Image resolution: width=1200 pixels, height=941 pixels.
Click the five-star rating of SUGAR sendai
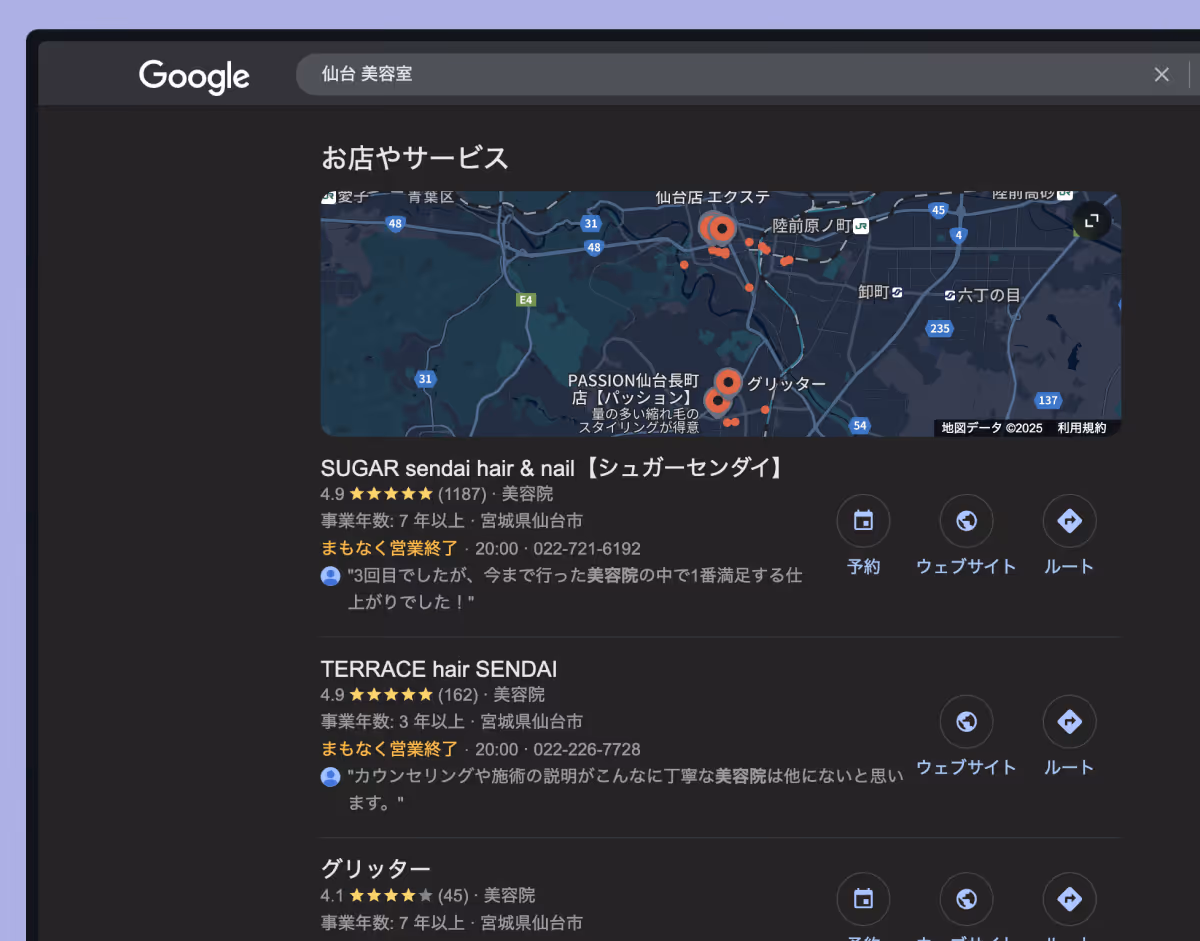pyautogui.click(x=391, y=494)
